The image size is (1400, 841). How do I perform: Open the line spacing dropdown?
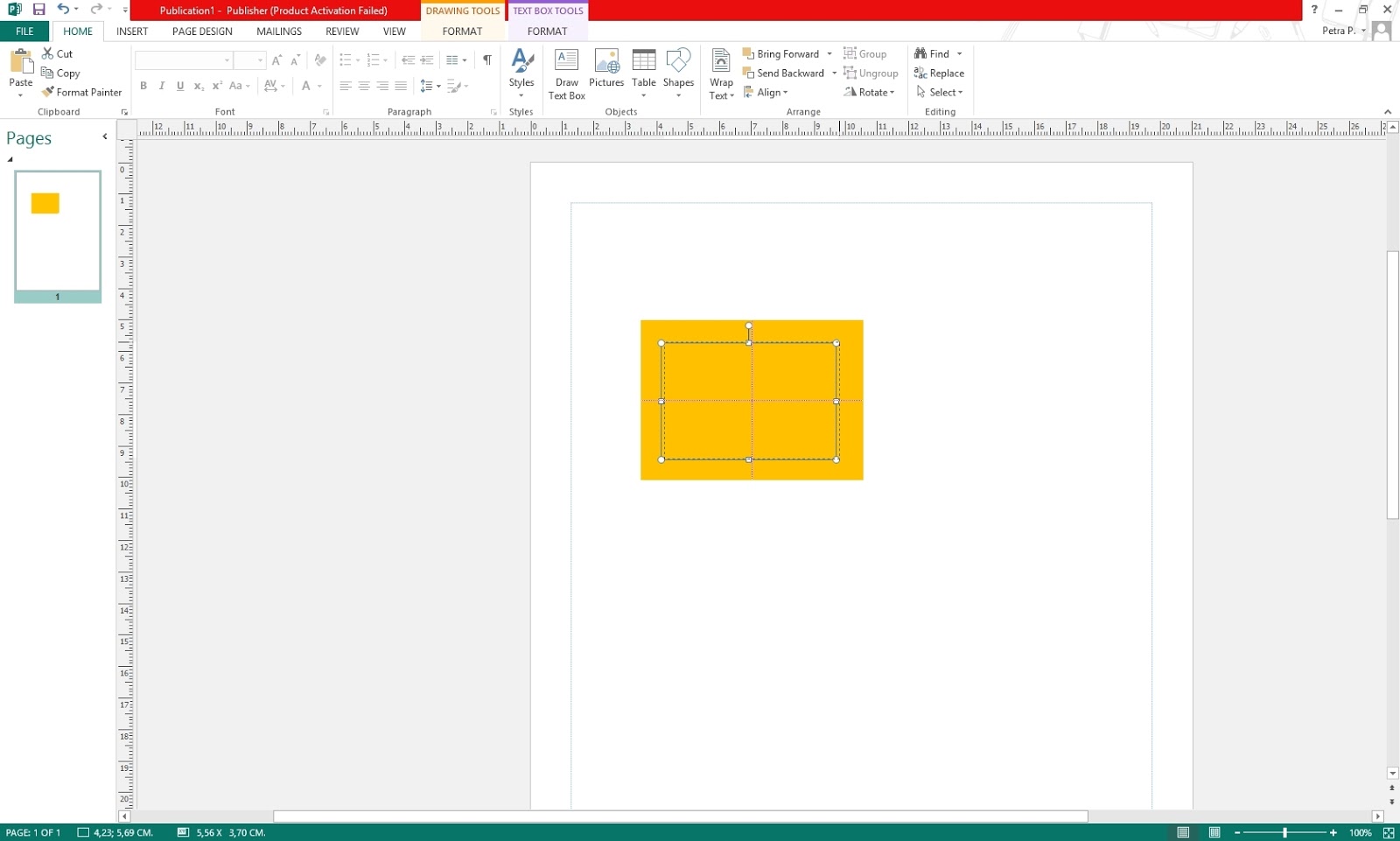[430, 86]
